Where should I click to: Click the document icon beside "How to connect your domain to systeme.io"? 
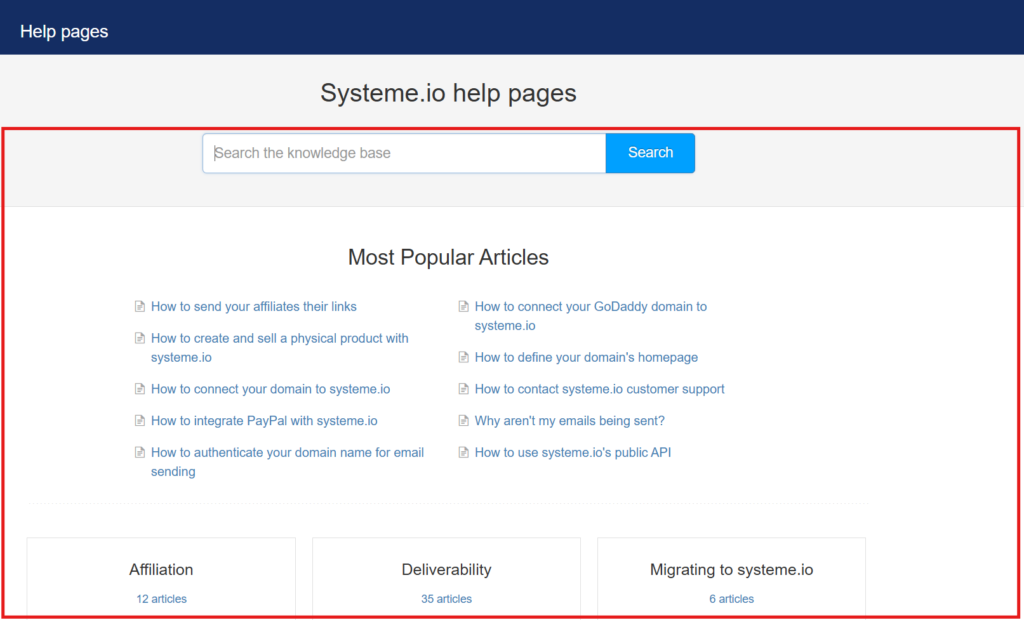coord(139,389)
